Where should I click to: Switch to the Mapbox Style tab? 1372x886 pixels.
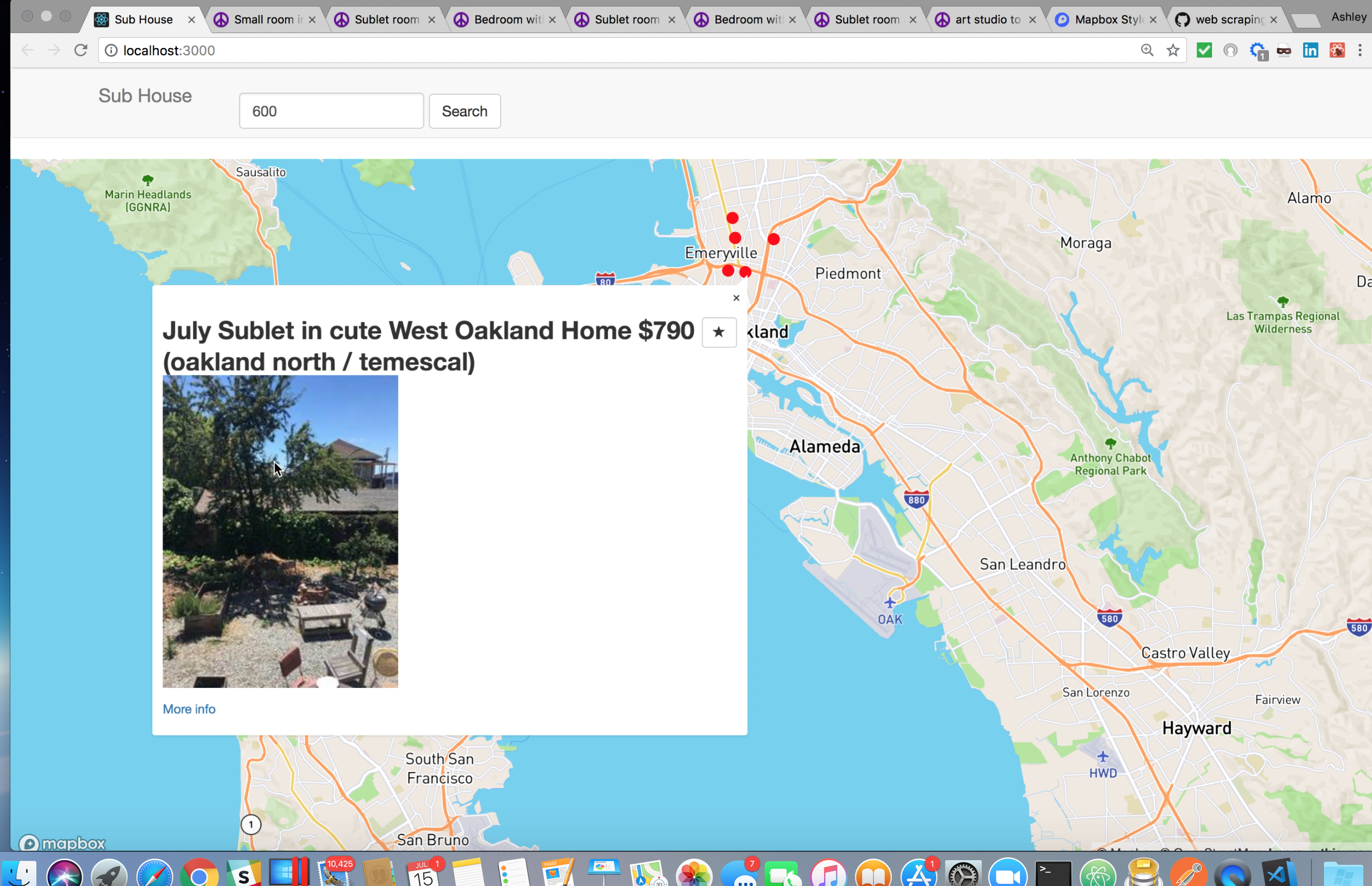pyautogui.click(x=1105, y=20)
